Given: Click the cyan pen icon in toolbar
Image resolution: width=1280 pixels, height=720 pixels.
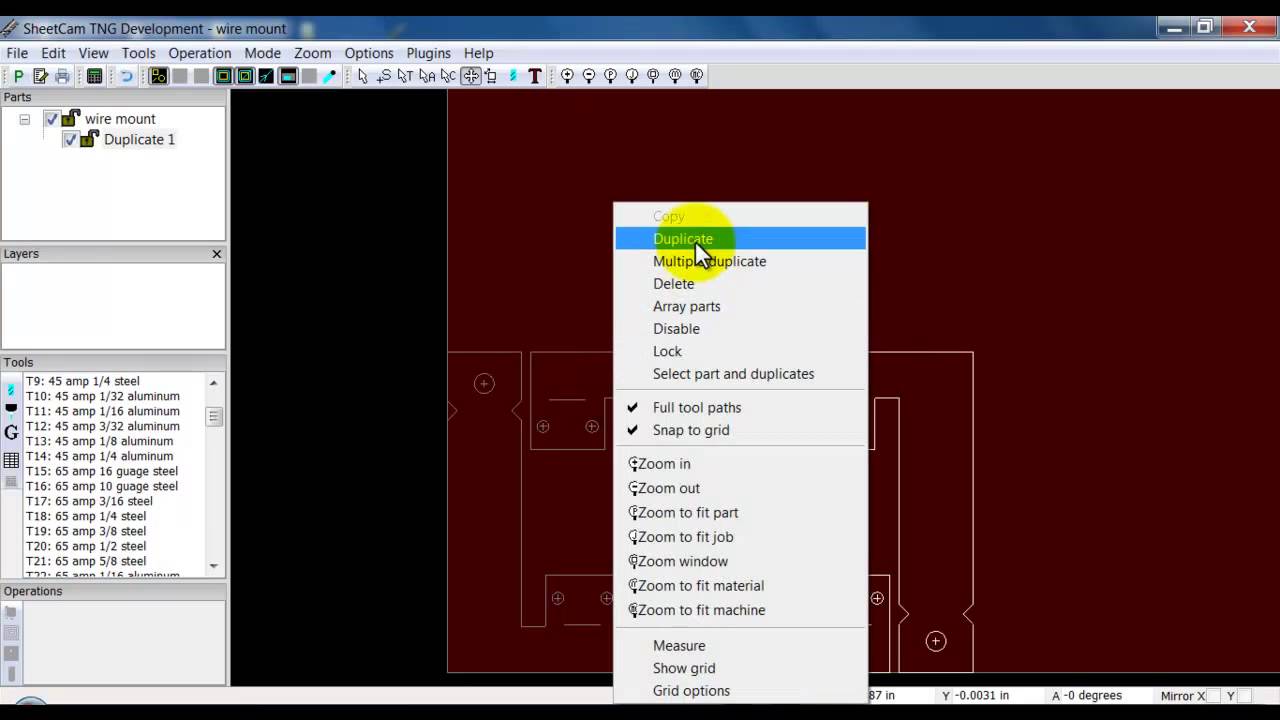Looking at the screenshot, I should [x=330, y=76].
